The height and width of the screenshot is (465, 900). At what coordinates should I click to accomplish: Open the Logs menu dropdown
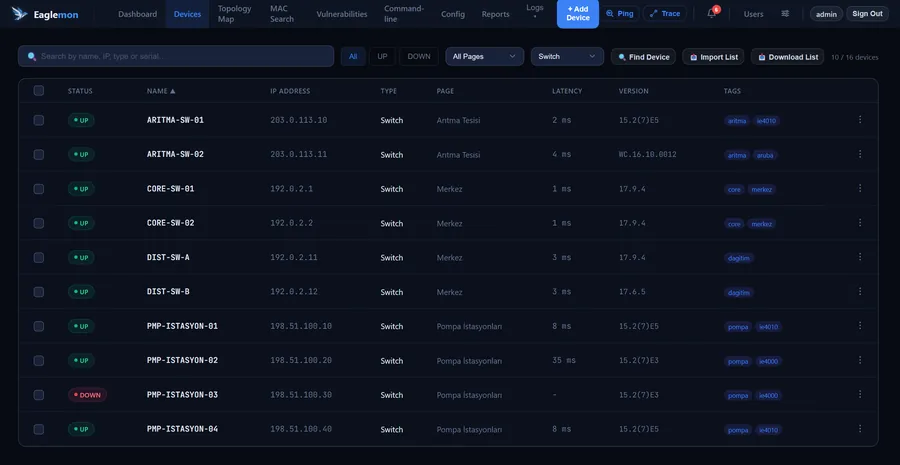[x=534, y=11]
